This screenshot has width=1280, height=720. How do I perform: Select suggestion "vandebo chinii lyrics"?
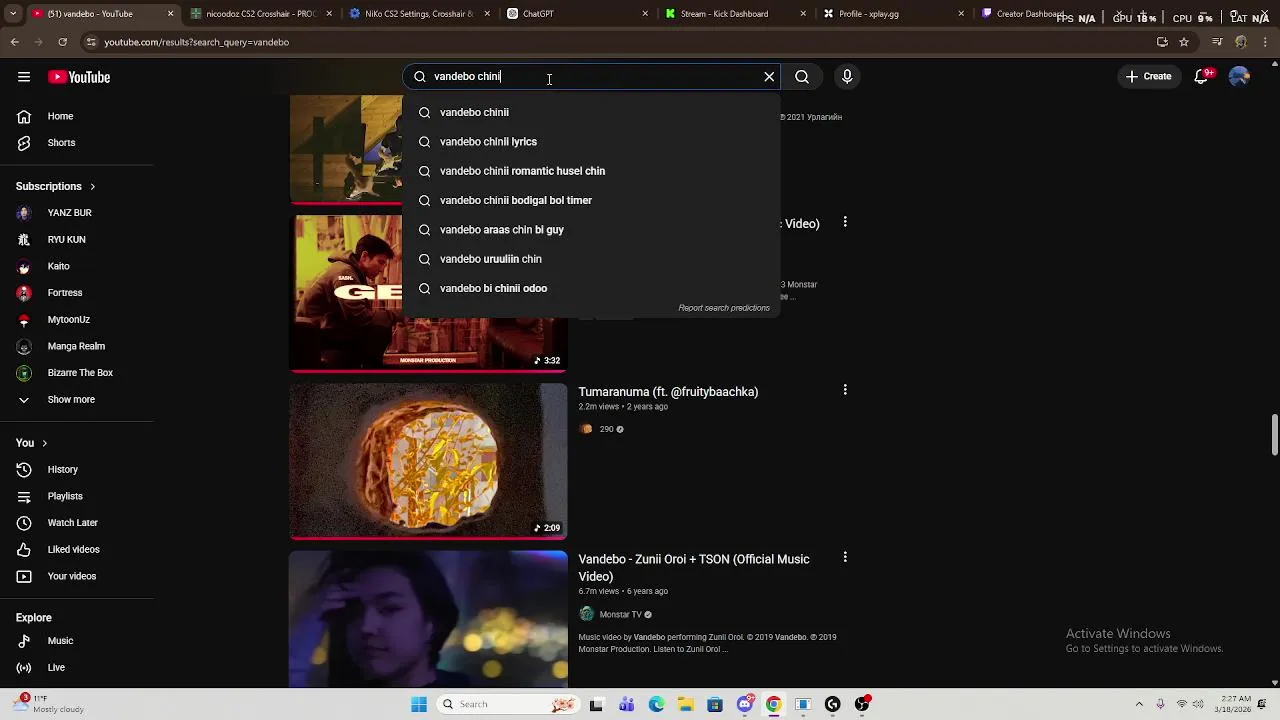point(591,142)
